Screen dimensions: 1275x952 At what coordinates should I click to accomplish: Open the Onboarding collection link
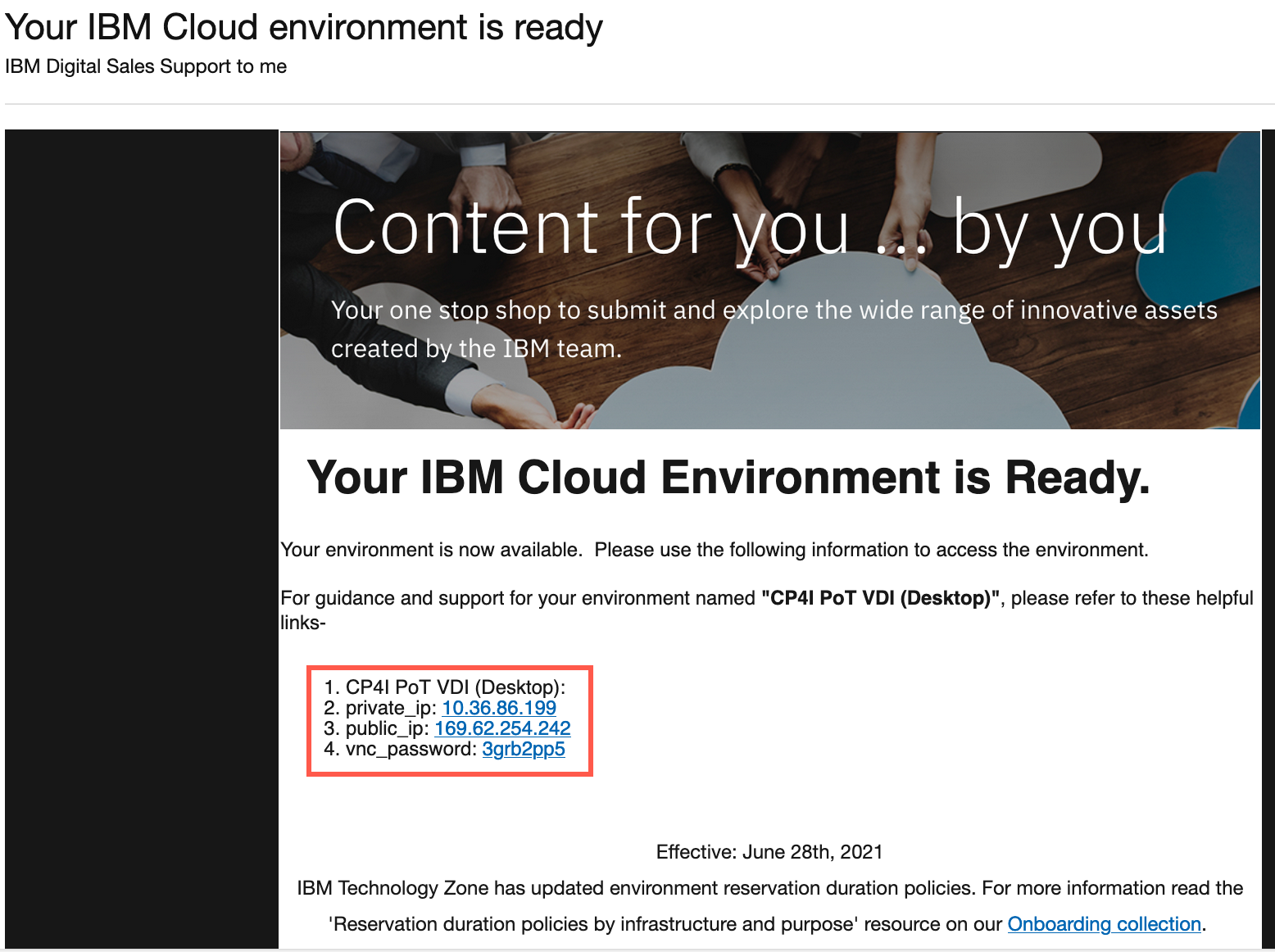pyautogui.click(x=1105, y=924)
